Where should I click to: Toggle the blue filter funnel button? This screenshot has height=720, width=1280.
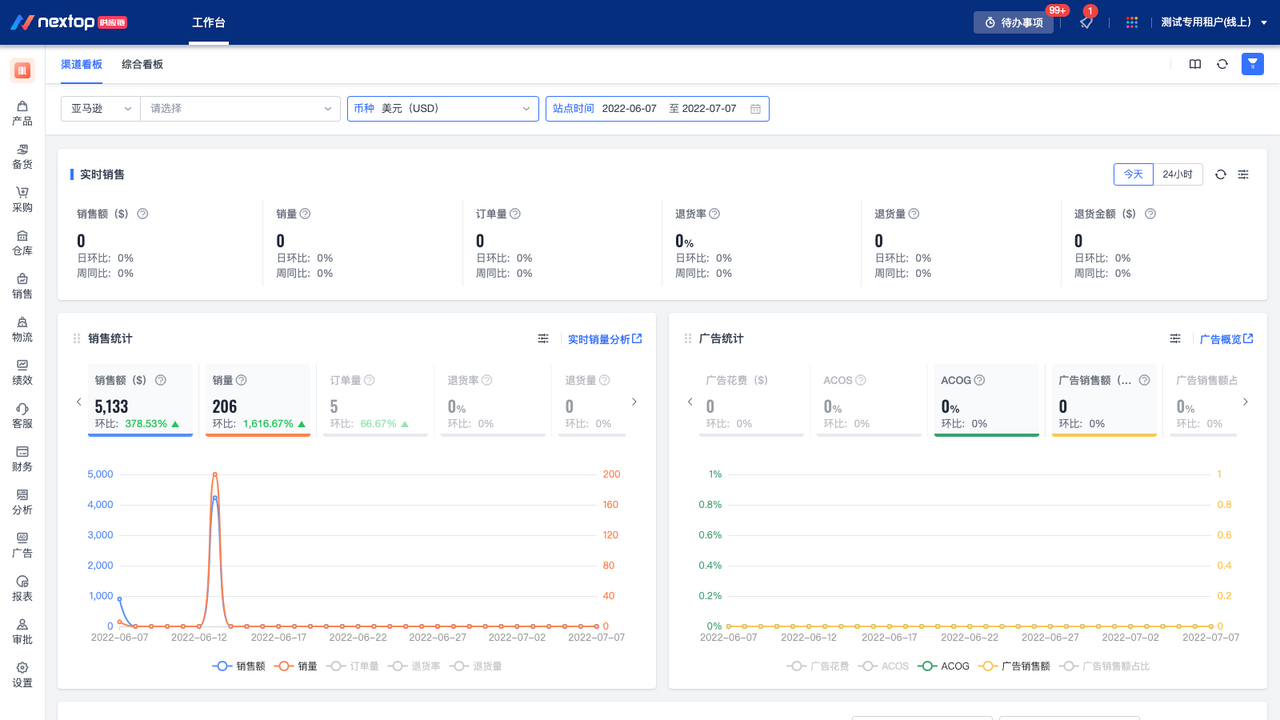[1252, 64]
